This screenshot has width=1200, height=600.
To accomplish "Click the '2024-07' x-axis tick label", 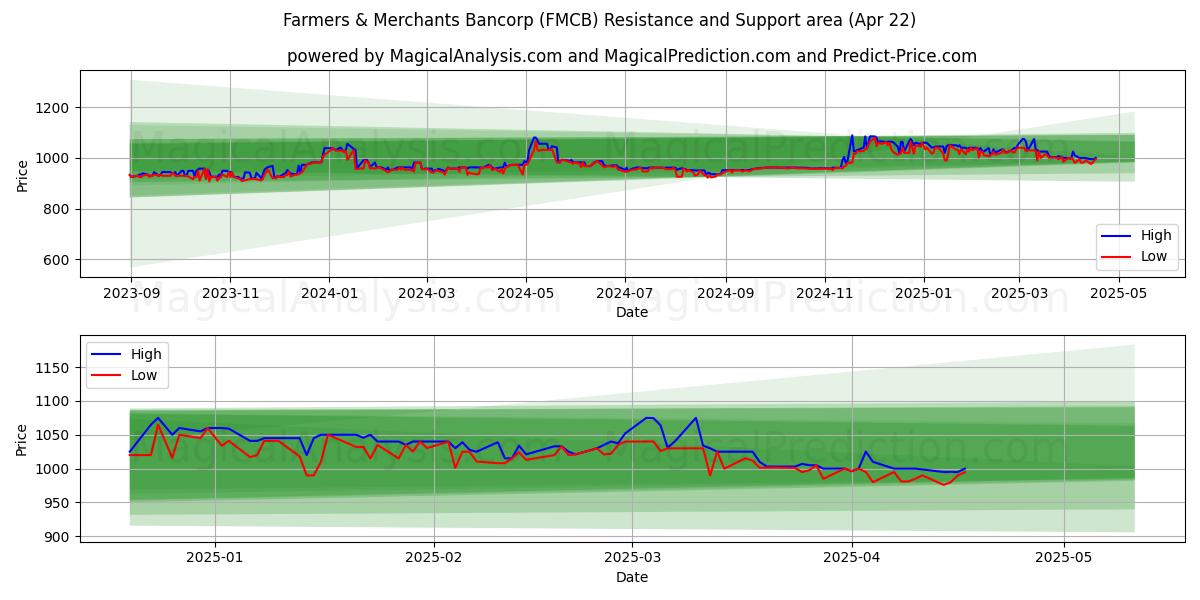I will click(626, 295).
